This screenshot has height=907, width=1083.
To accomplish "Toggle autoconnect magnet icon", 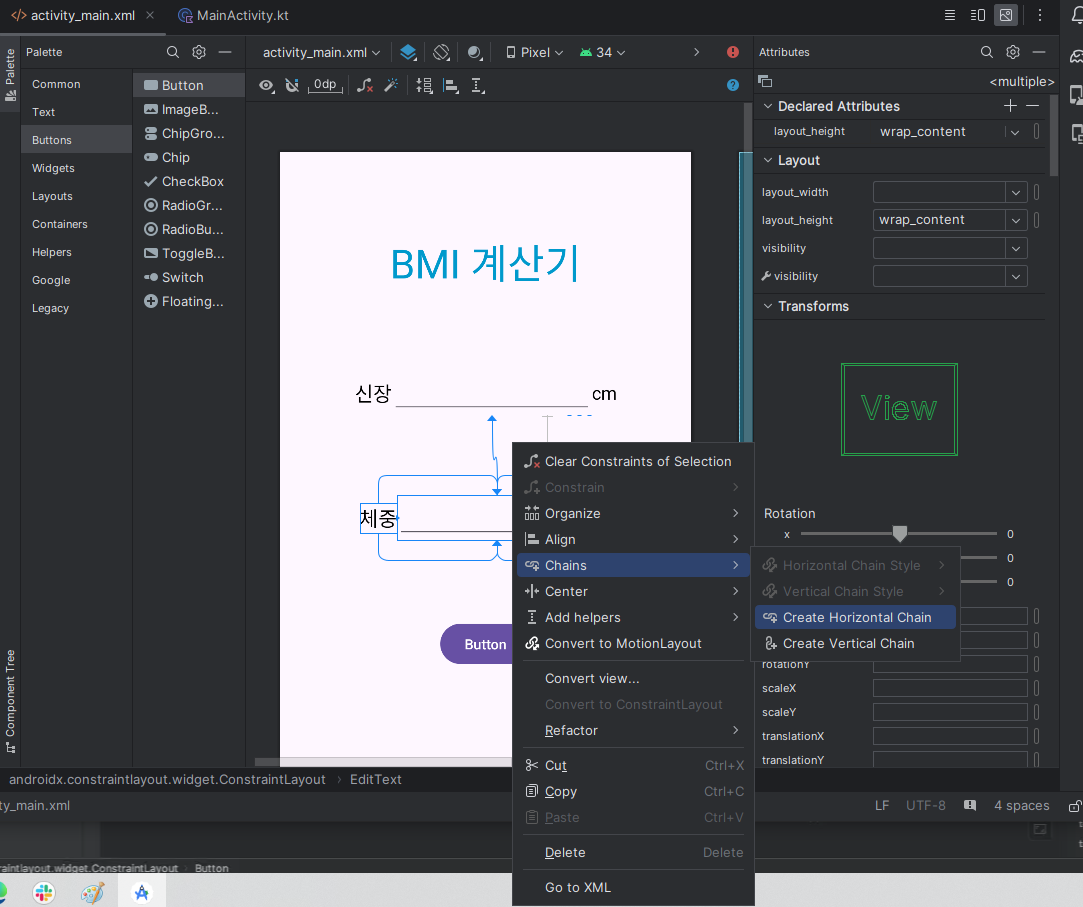I will coord(292,86).
